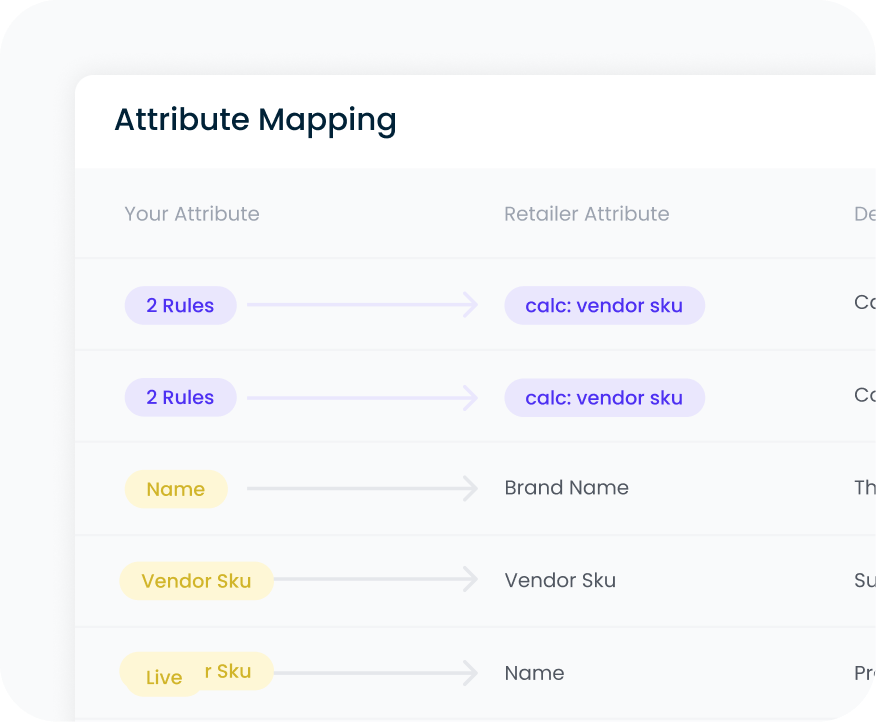The image size is (876, 722).
Task: Click the arrow connecting first 2 Rules mapping
Action: click(x=360, y=305)
